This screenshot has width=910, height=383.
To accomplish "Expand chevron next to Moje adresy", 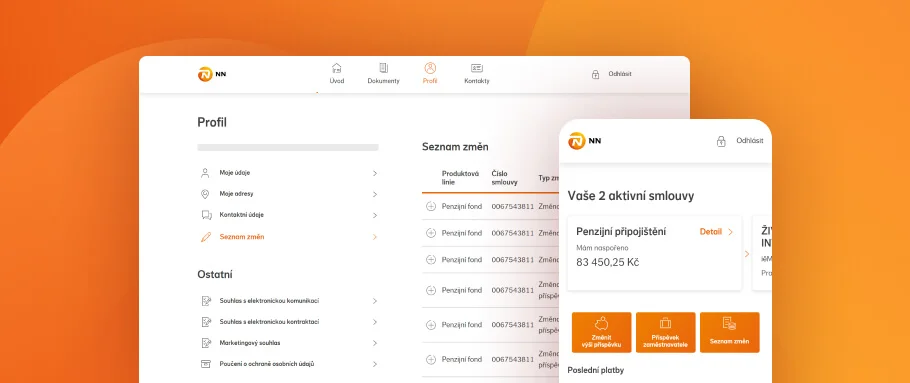I will coord(375,194).
